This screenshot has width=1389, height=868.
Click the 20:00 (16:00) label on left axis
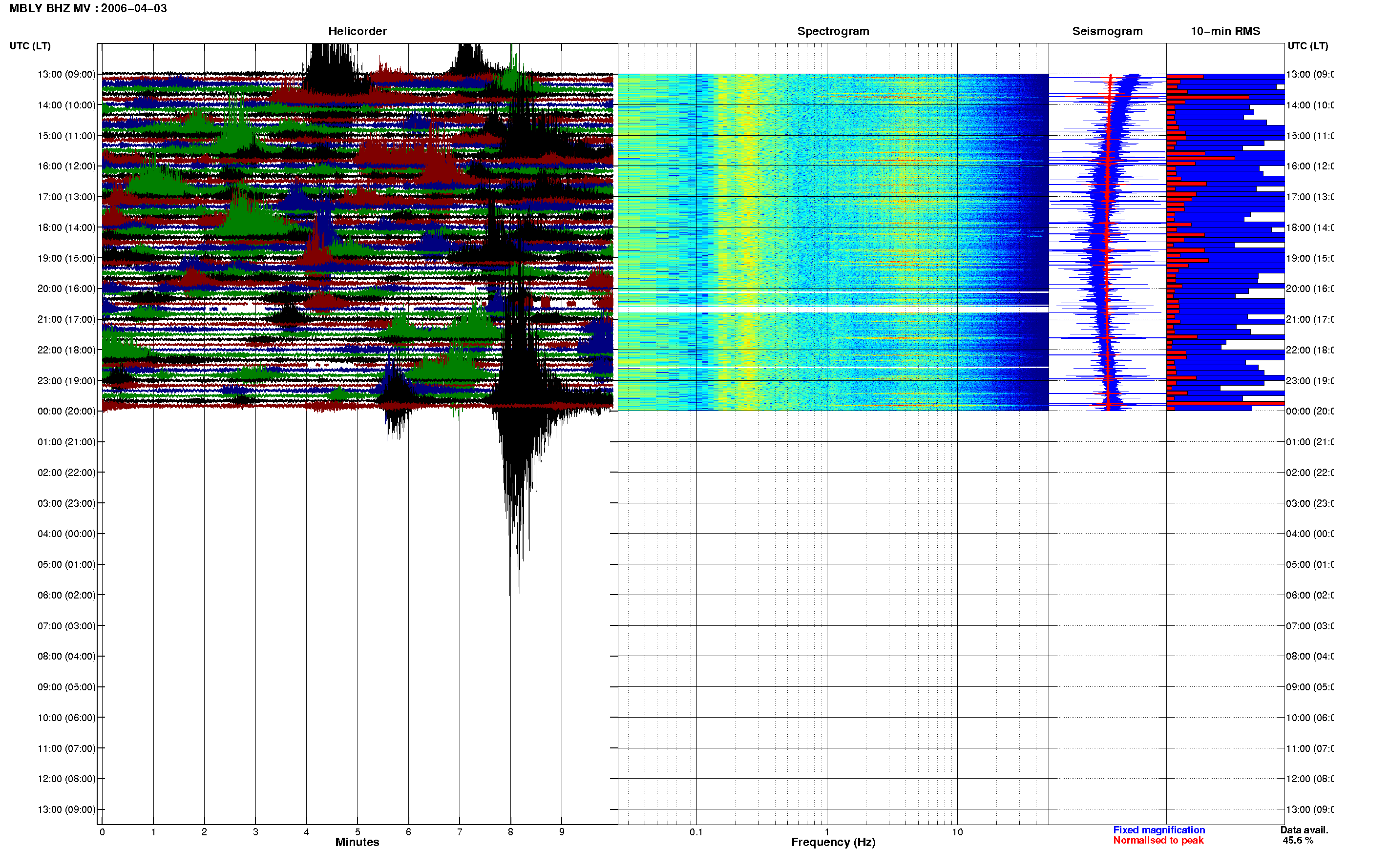click(x=66, y=289)
